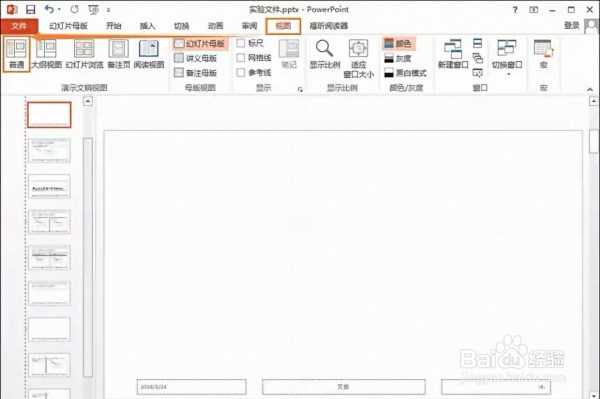Viewport: 600px width, 399px height.
Task: Select the fifth comparison layout thumbnail
Action: pyautogui.click(x=49, y=257)
